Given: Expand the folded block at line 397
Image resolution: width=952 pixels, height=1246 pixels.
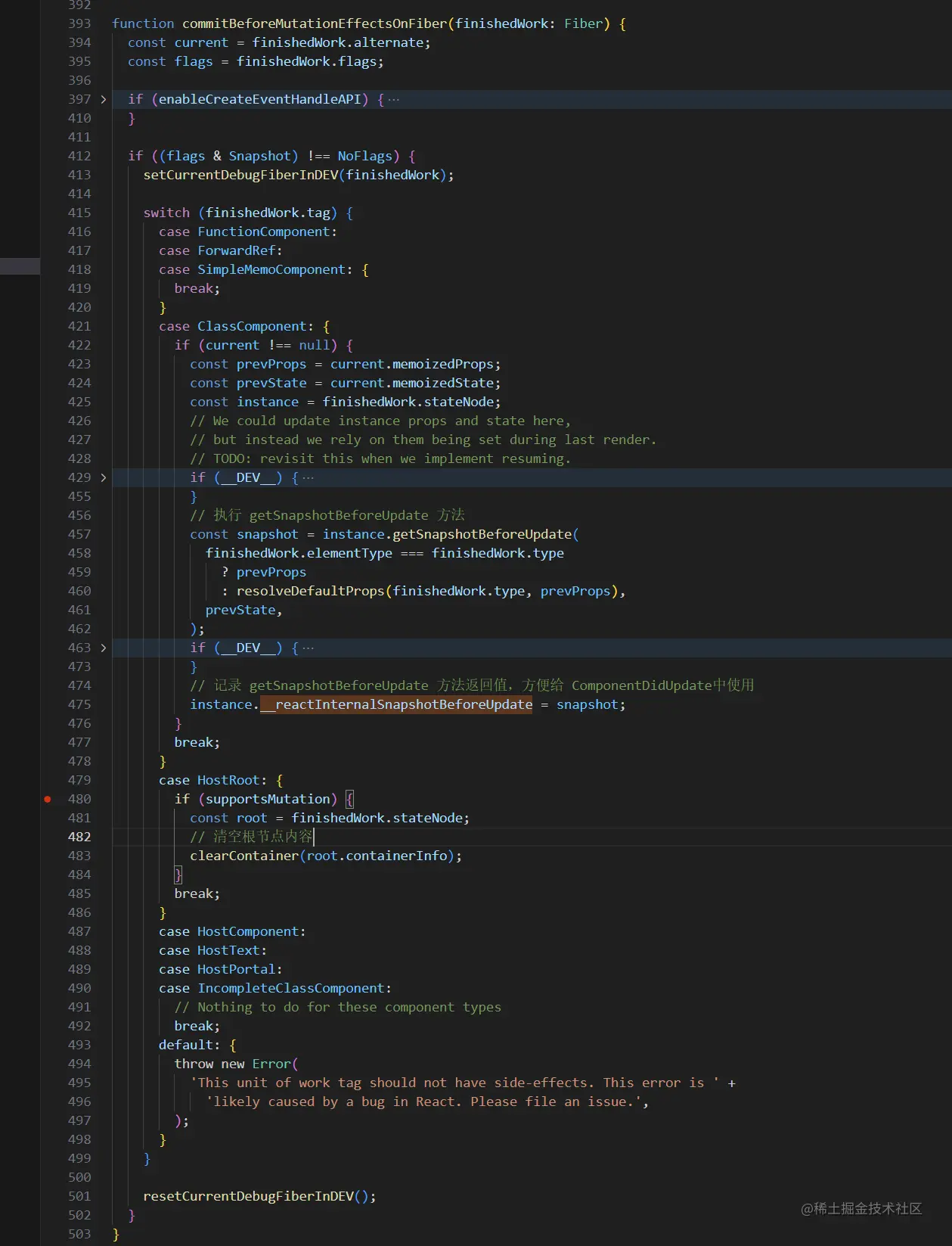Looking at the screenshot, I should click(x=104, y=99).
